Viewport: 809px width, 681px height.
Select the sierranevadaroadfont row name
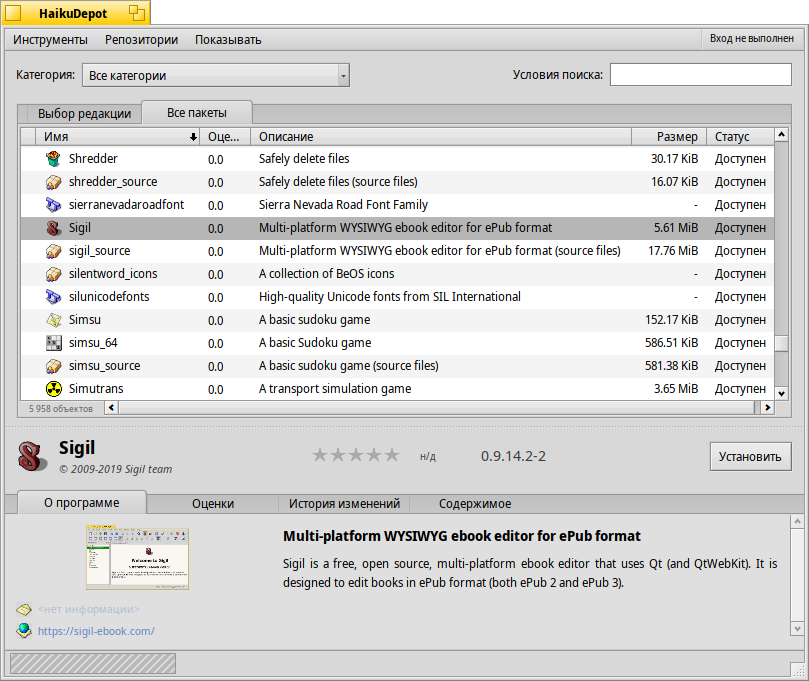click(x=126, y=205)
